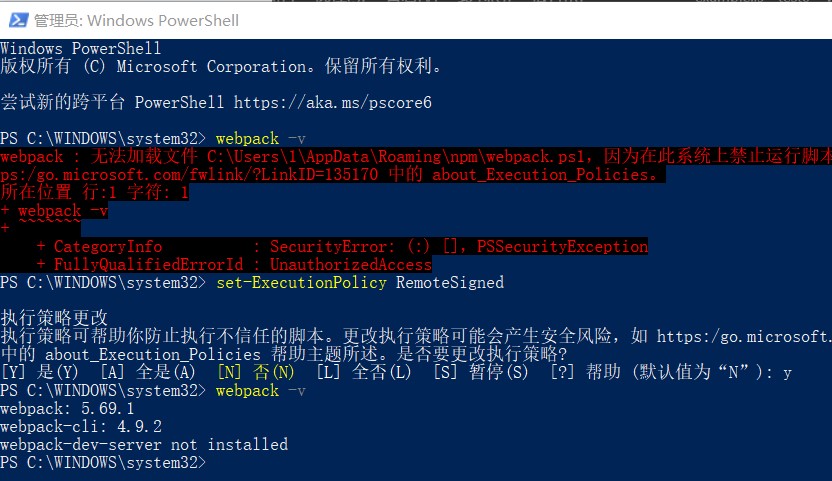Click the [L] 全否(L) option
This screenshot has height=481, width=832.
click(x=364, y=372)
